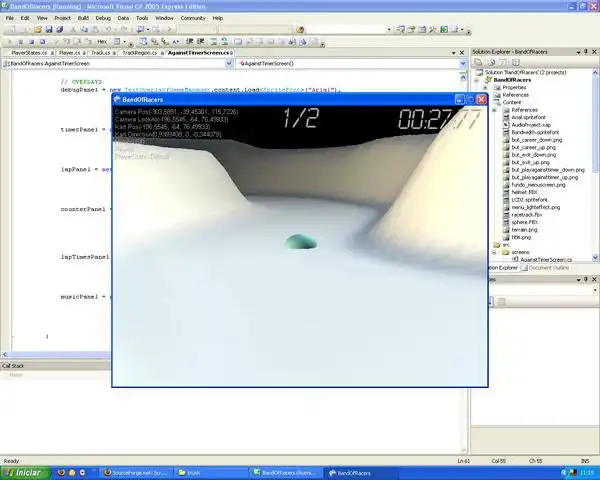Screen dimensions: 600x480
Task: Select but_career_down.png file
Action: pyautogui.click(x=537, y=140)
